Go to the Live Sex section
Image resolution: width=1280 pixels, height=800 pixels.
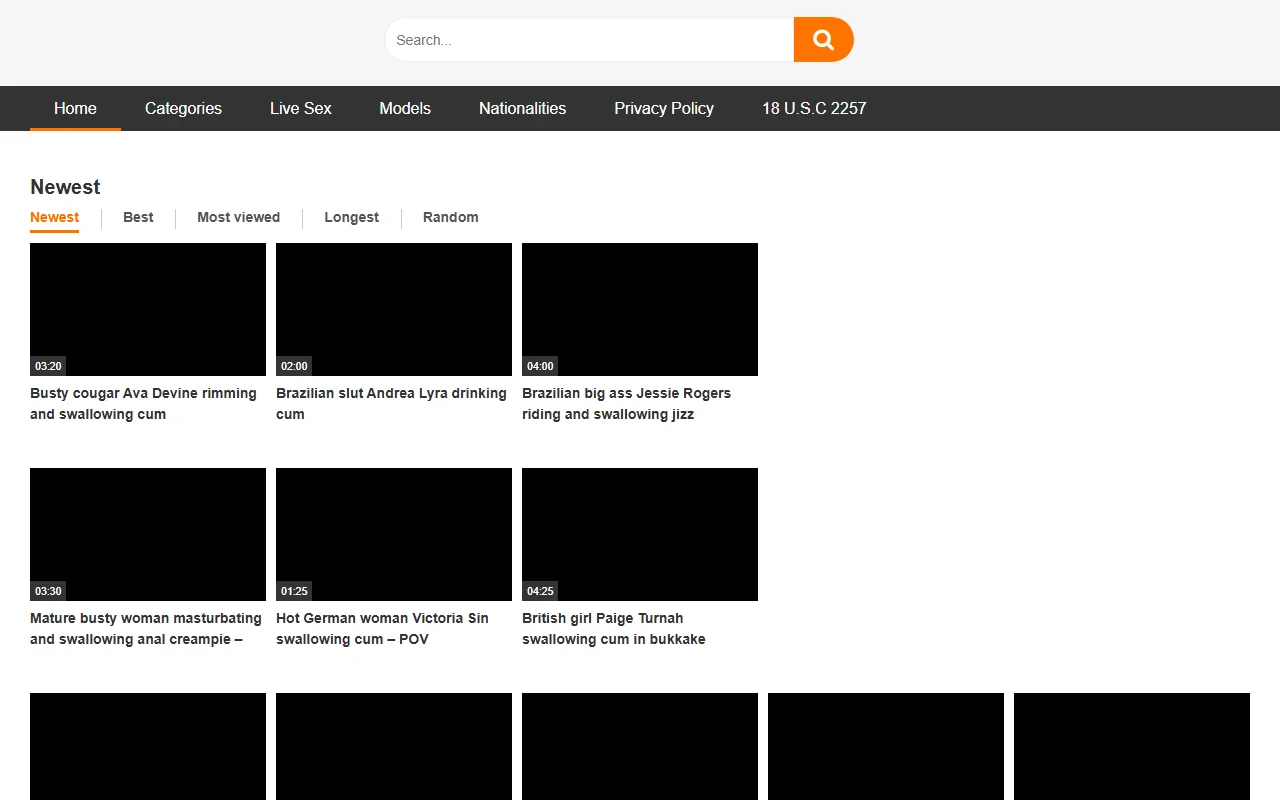point(300,108)
